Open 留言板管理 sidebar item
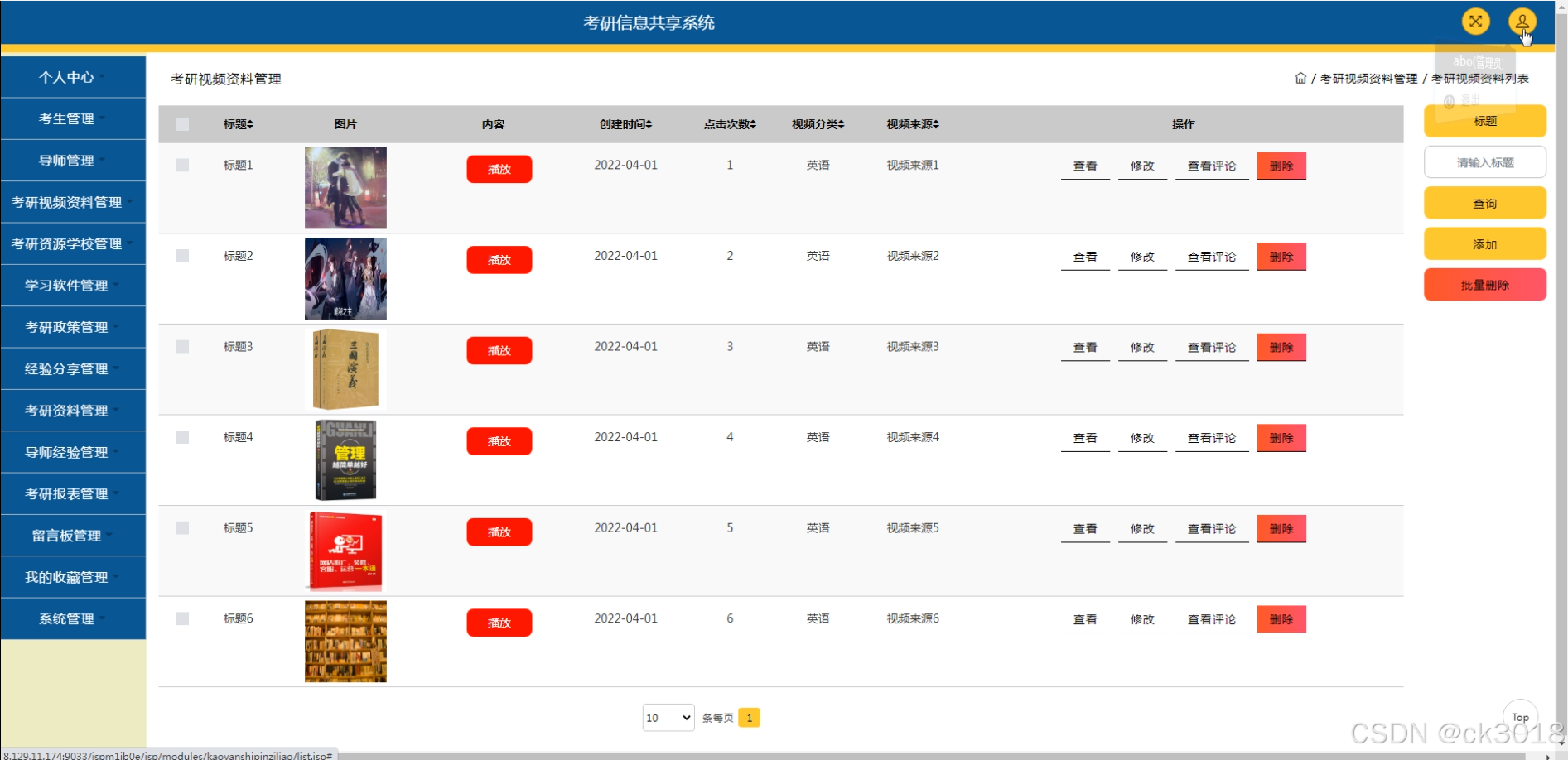Viewport: 1568px width, 760px height. (73, 536)
